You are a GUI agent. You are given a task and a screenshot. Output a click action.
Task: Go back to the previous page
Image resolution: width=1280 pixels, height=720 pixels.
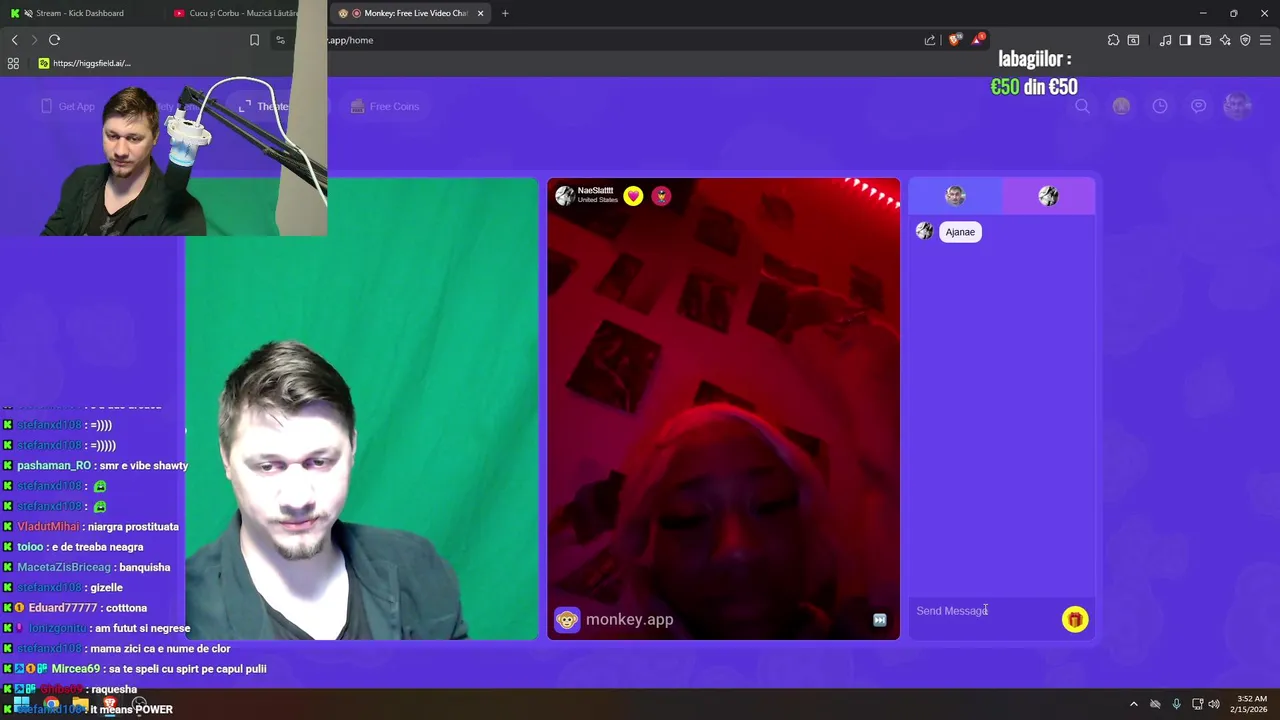(14, 40)
